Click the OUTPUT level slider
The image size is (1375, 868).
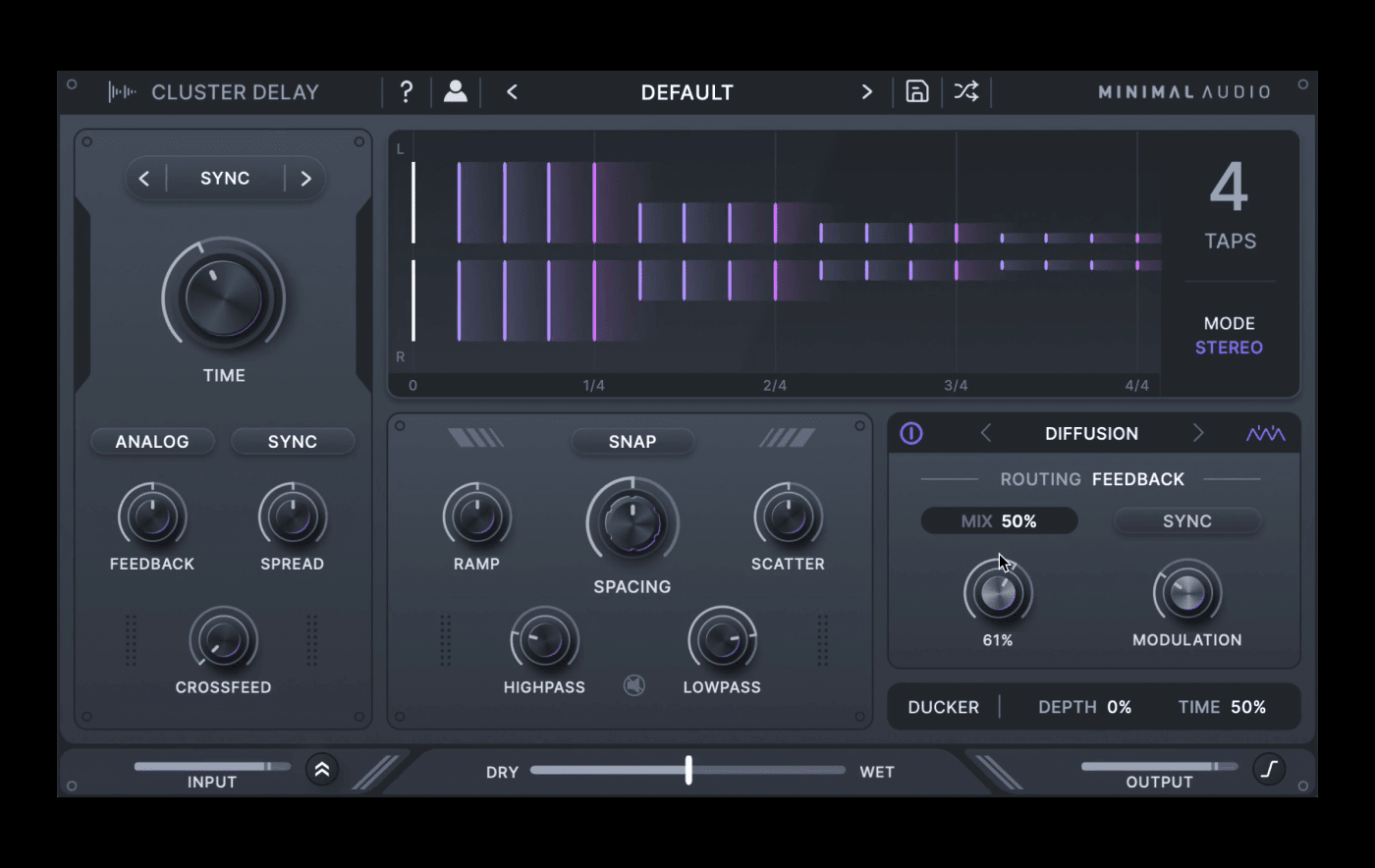tap(1159, 766)
